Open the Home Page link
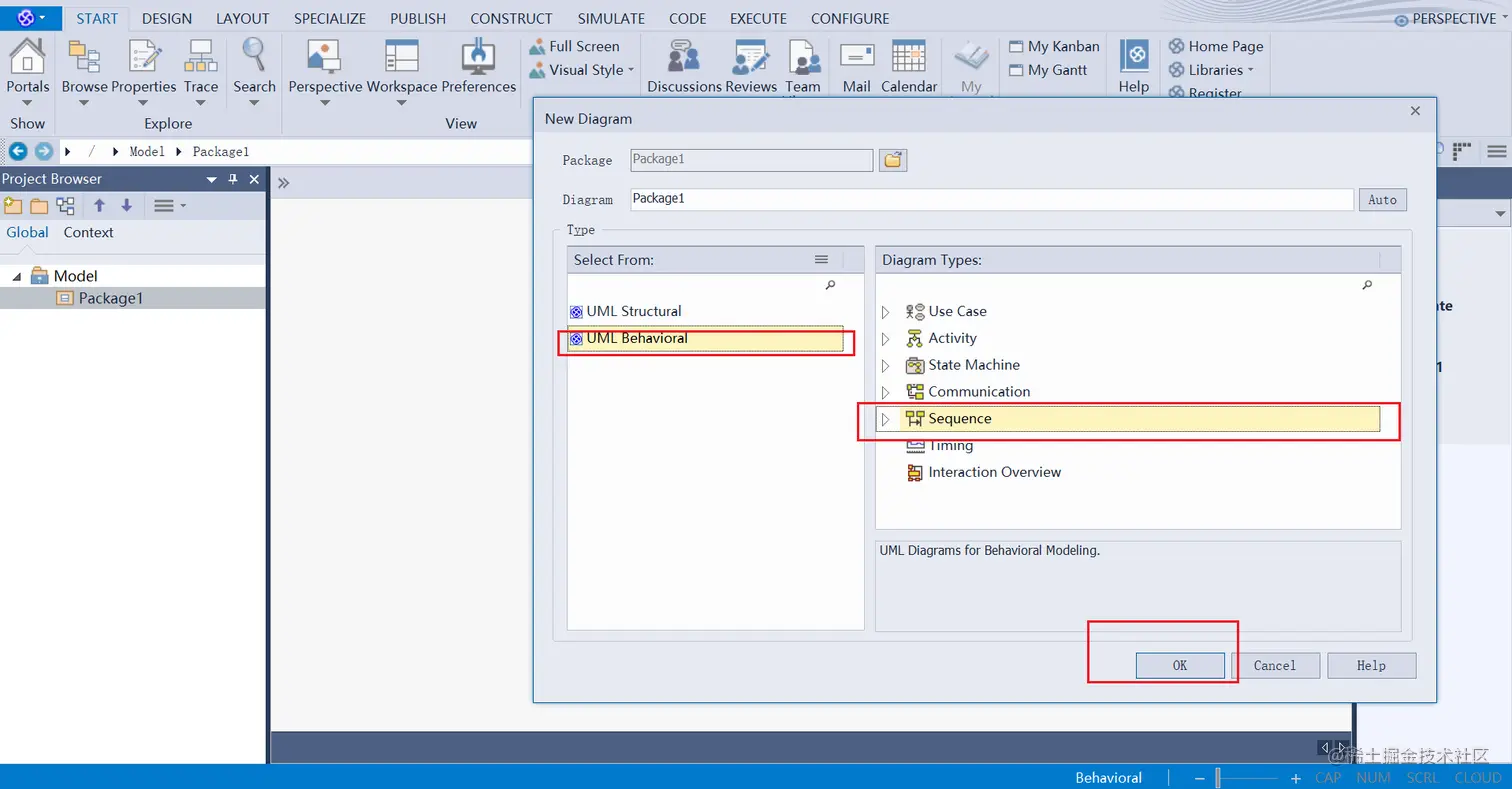Screen dimensions: 1512x789 click(1216, 46)
